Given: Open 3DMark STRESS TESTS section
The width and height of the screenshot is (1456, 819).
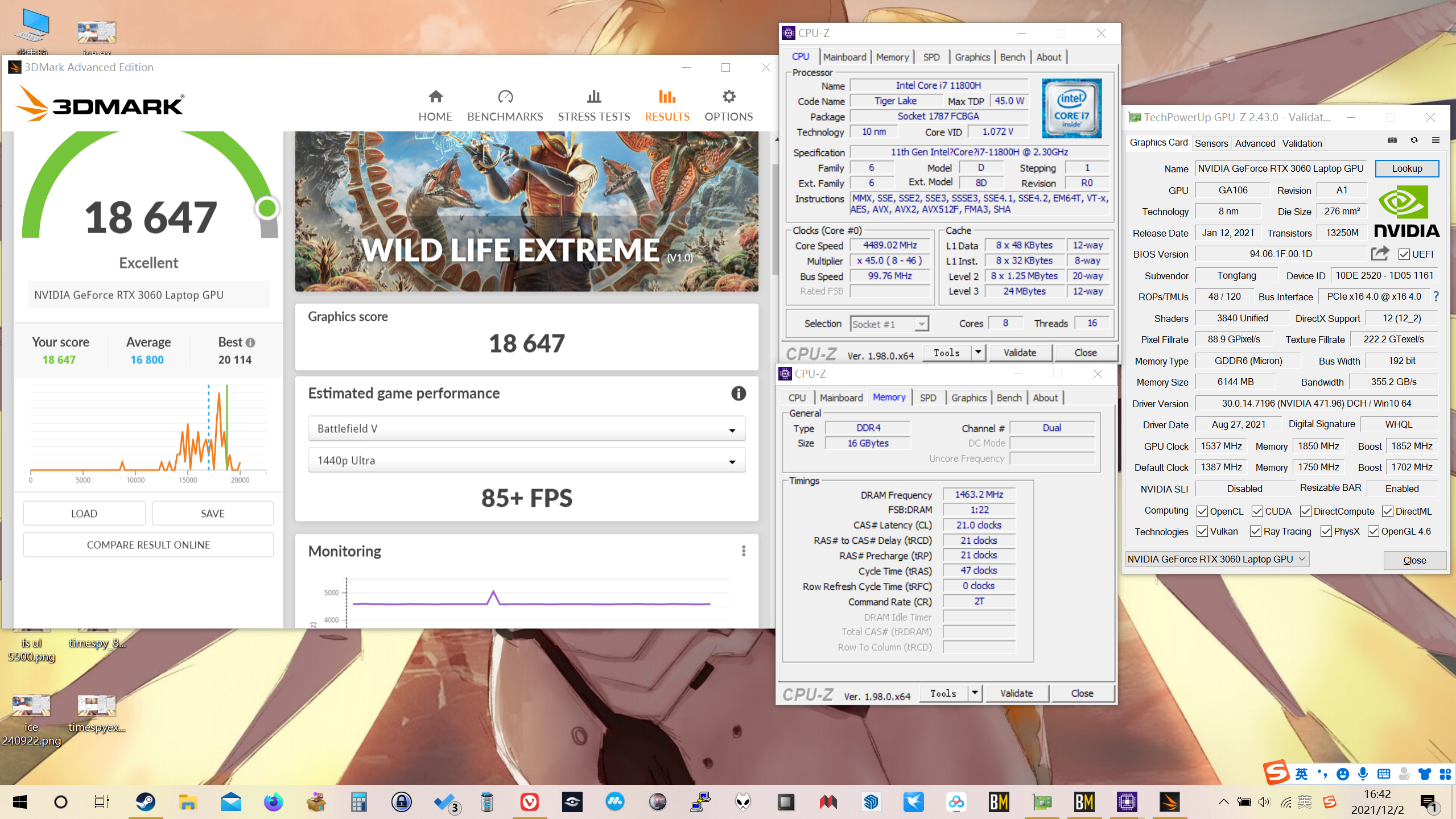Looking at the screenshot, I should pos(594,106).
